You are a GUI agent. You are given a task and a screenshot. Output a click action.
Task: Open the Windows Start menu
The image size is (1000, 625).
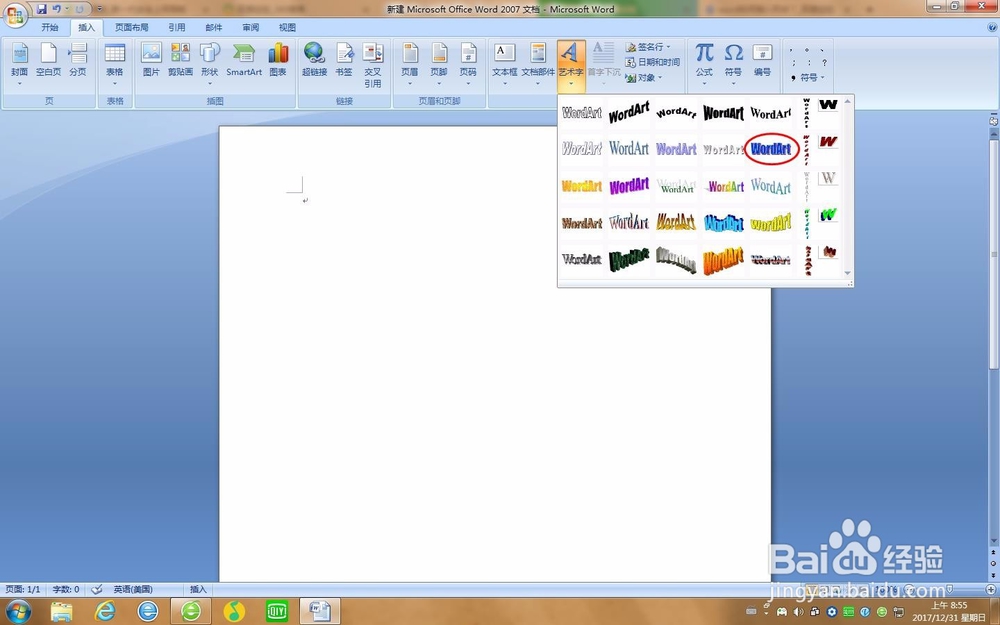(17, 612)
